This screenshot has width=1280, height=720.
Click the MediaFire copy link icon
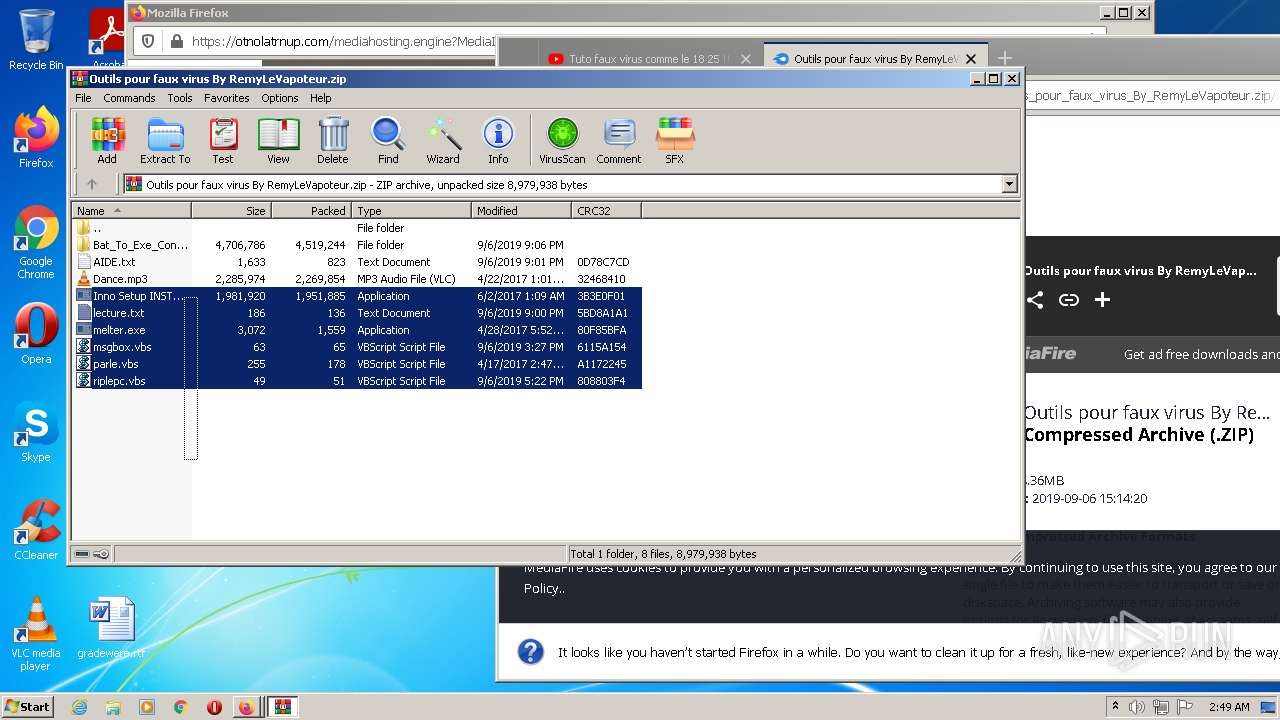point(1069,300)
